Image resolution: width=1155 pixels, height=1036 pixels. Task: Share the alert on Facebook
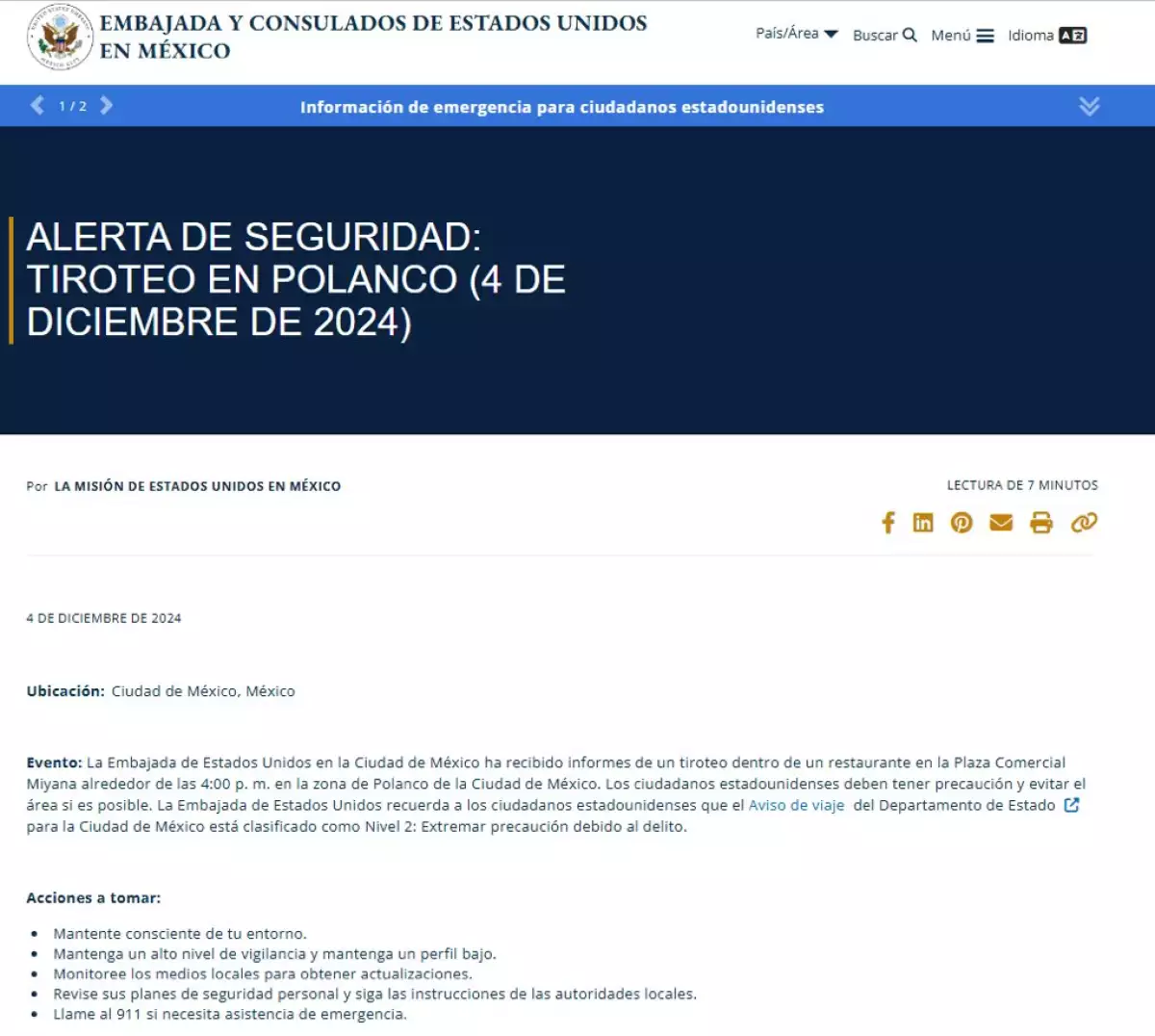[x=887, y=523]
